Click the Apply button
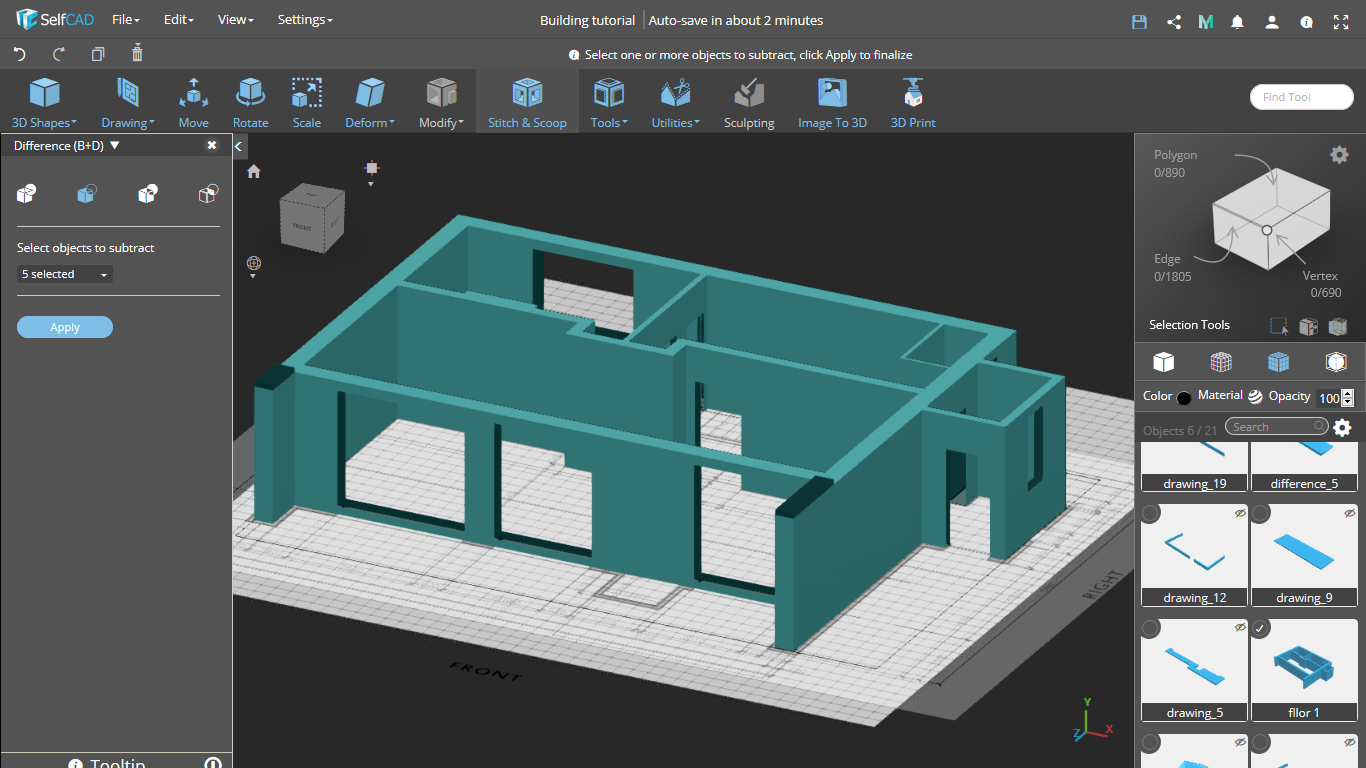 65,327
